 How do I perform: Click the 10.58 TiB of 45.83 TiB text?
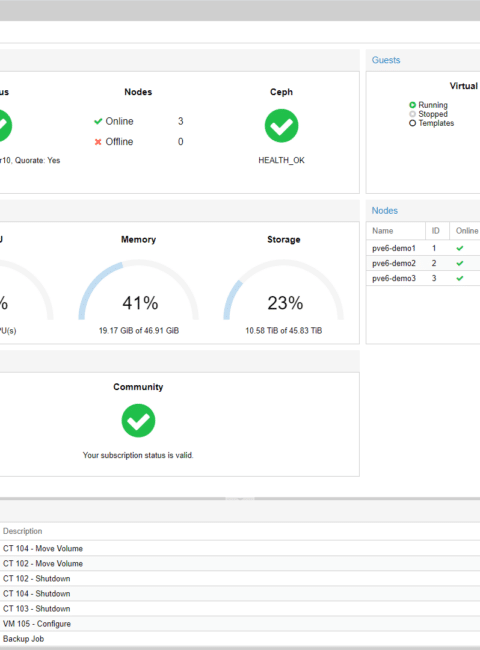click(x=284, y=330)
